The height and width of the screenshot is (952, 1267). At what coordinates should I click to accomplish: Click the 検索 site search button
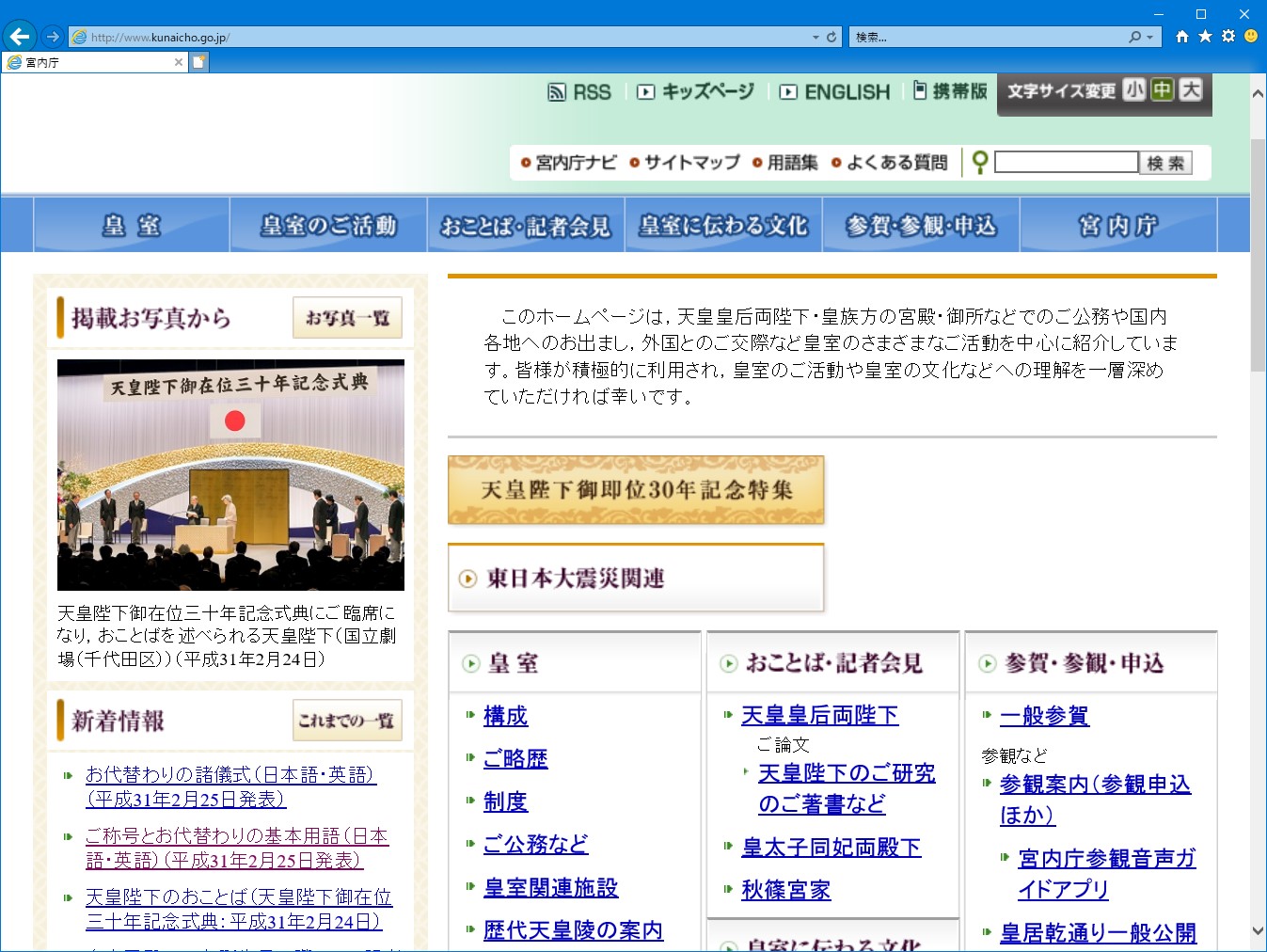coord(1165,163)
